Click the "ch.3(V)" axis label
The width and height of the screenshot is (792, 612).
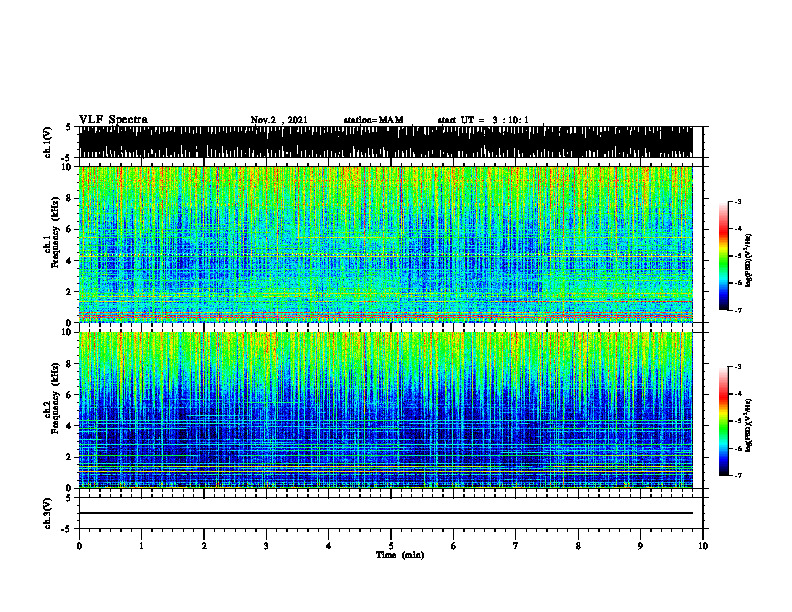pyautogui.click(x=48, y=513)
